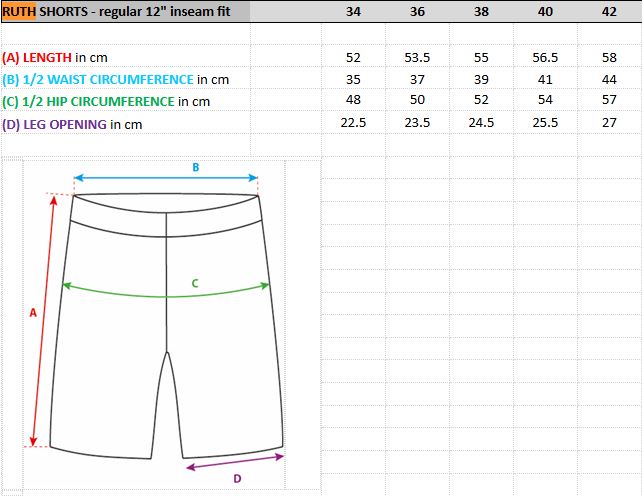Click hip value 54
The width and height of the screenshot is (642, 496).
pyautogui.click(x=545, y=100)
